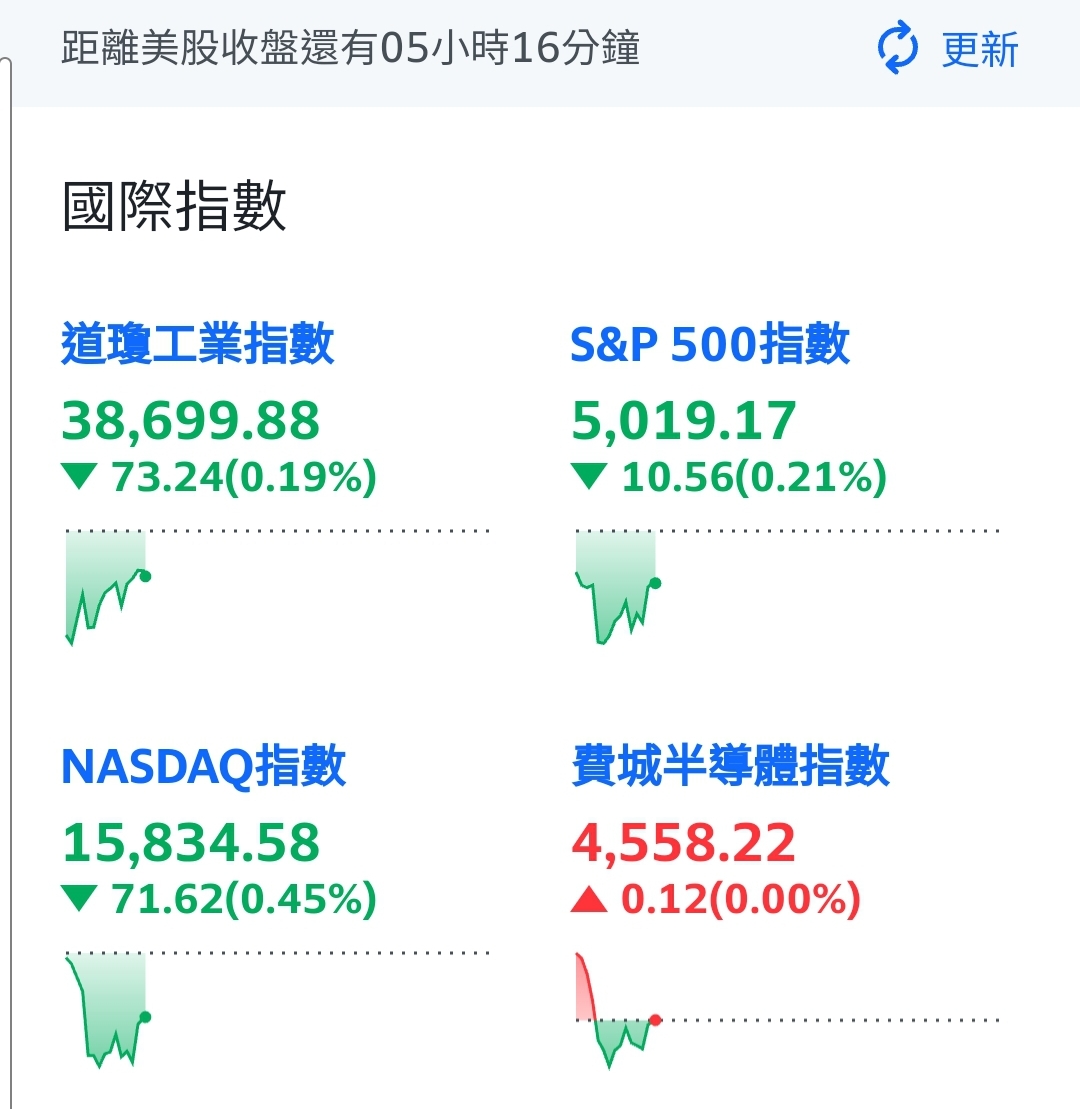Click the S&P 500 down-arrow change 10.56
The width and height of the screenshot is (1080, 1109).
729,477
